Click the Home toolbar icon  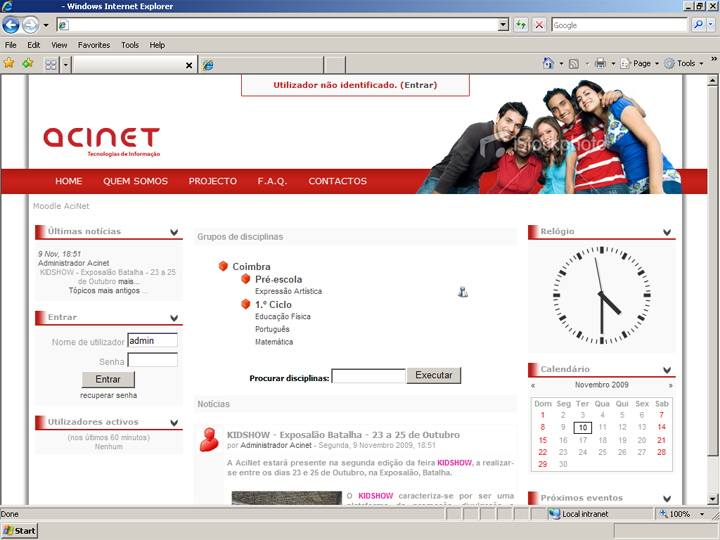548,63
